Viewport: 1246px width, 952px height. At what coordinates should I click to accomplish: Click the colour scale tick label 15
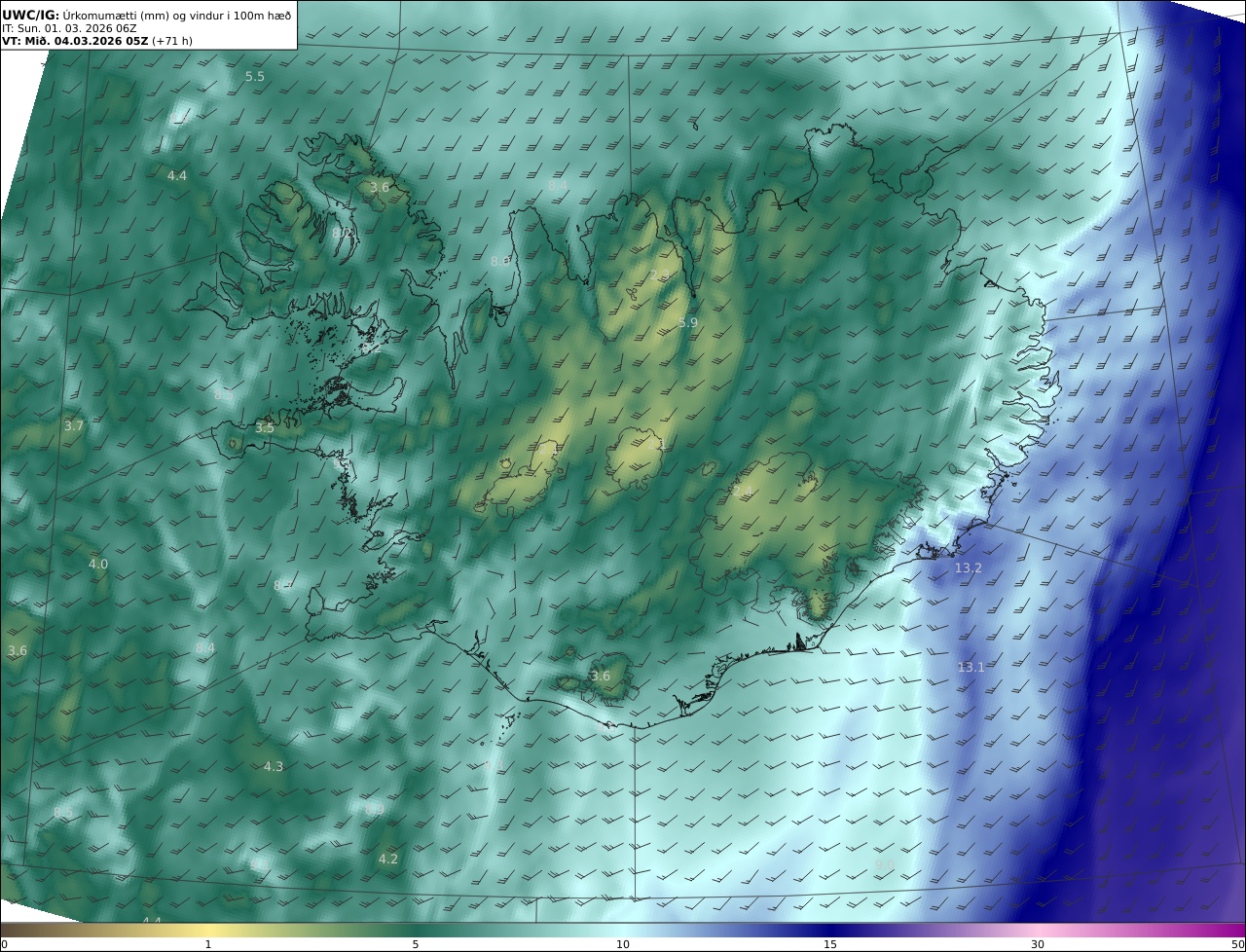click(x=830, y=944)
